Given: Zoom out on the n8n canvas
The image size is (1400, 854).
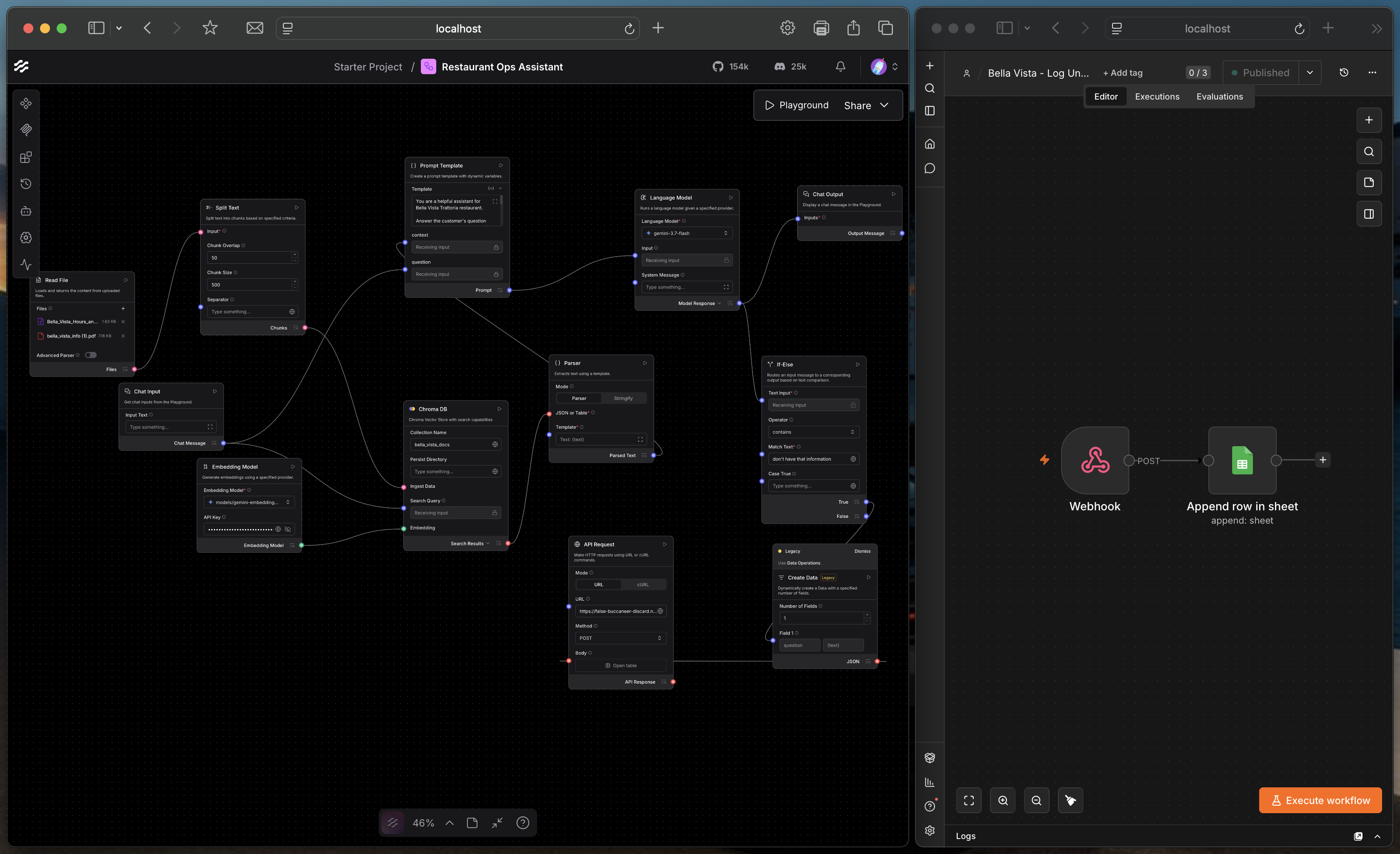Looking at the screenshot, I should [1036, 801].
